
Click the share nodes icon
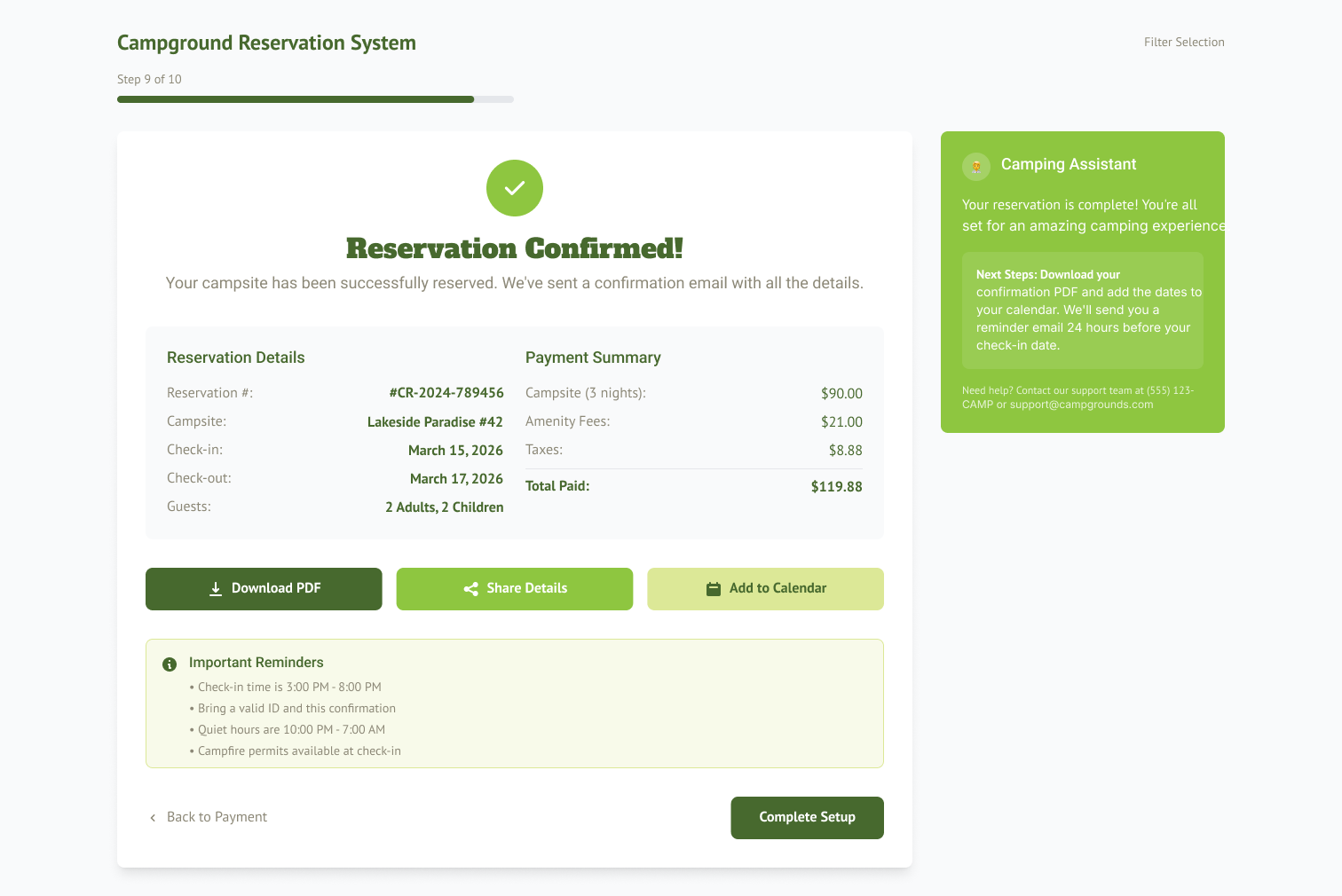coord(471,589)
